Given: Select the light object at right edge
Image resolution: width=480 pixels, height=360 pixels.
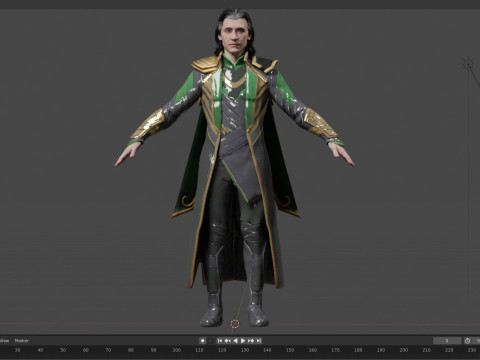Looking at the screenshot, I should click(x=469, y=63).
